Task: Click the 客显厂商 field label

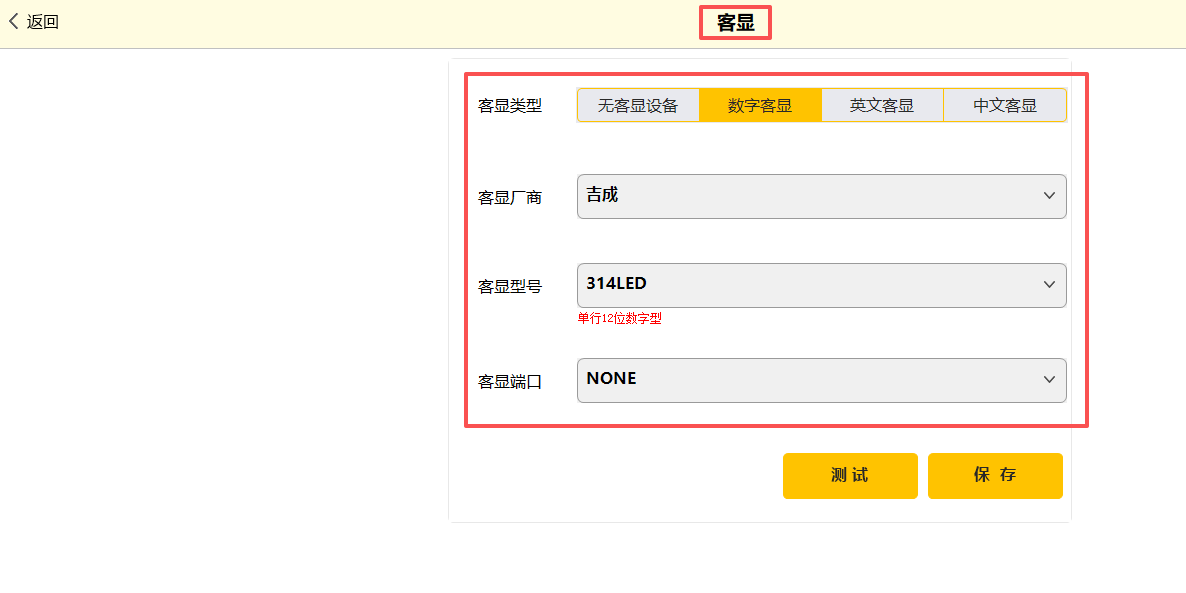Action: 510,198
